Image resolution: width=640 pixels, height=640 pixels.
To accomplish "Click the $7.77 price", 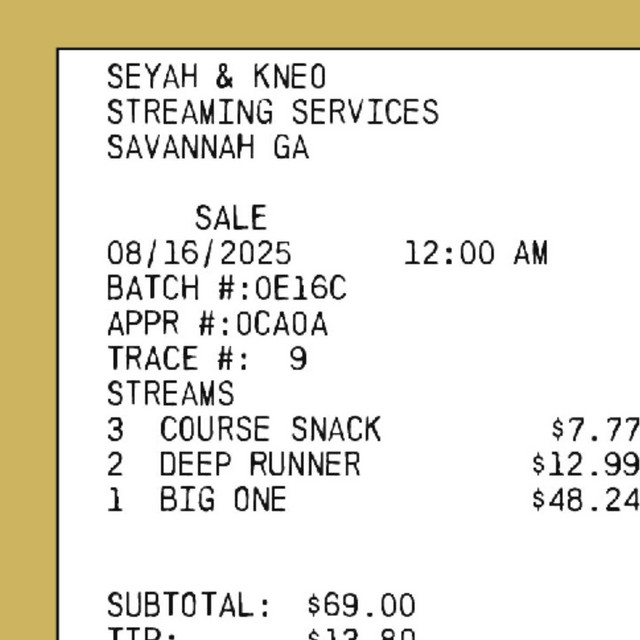I will tap(595, 430).
